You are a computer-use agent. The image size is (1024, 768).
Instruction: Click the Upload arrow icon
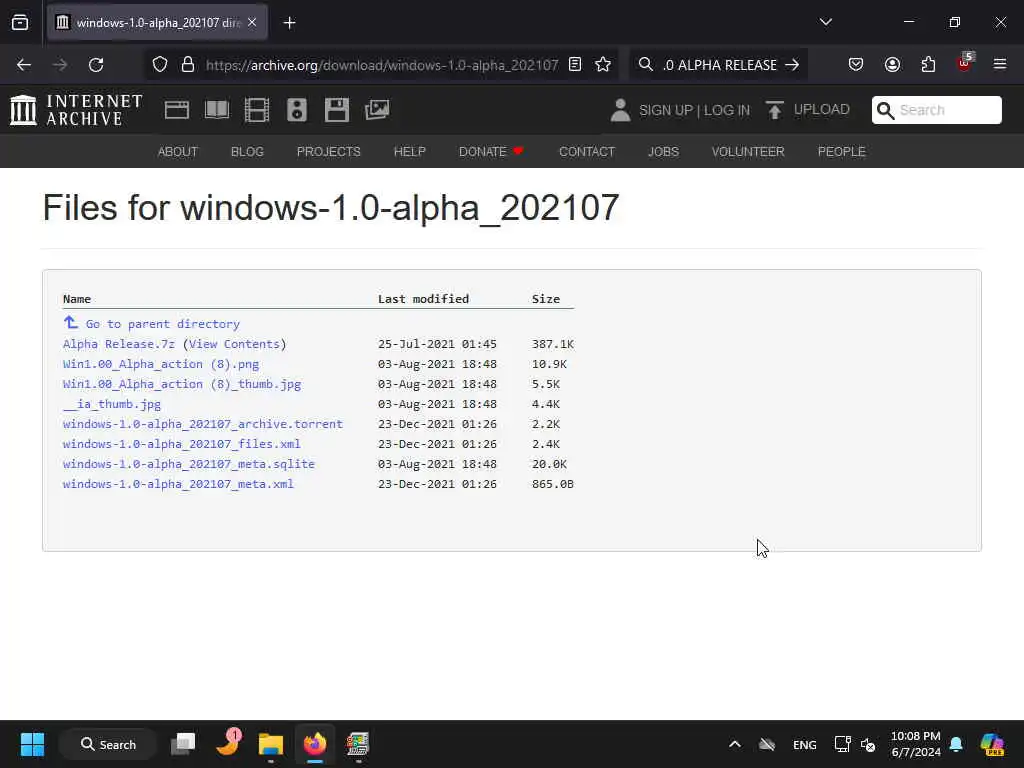[775, 110]
